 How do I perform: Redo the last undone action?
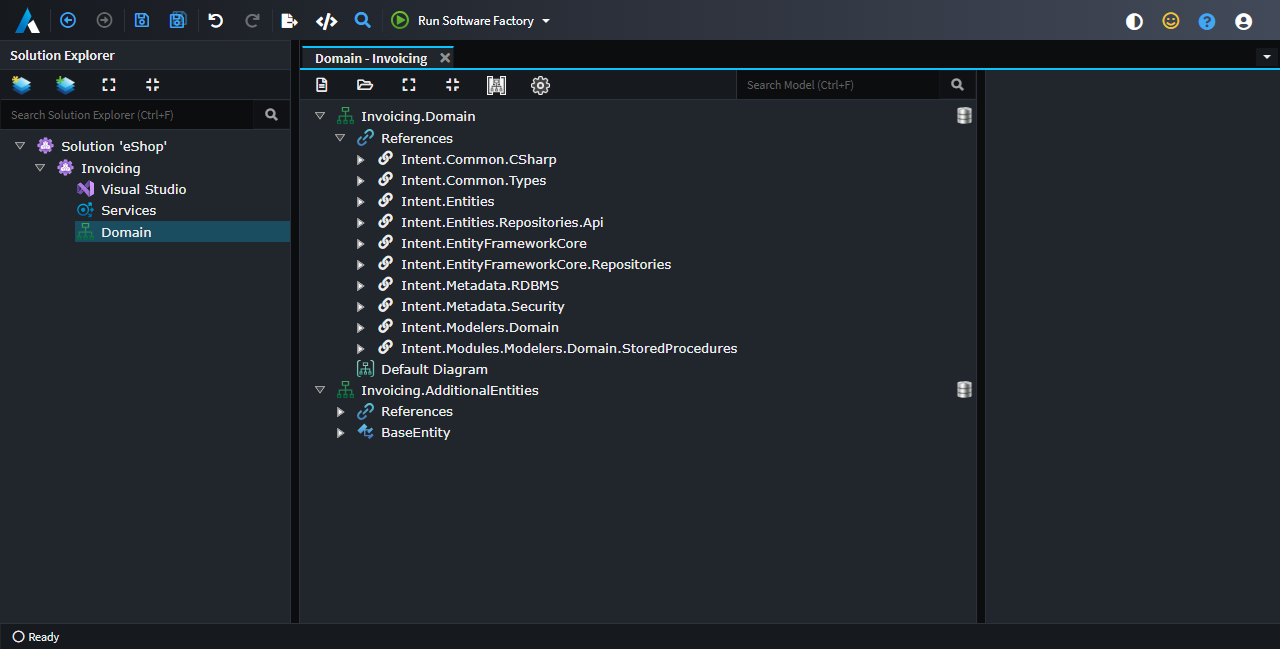252,20
